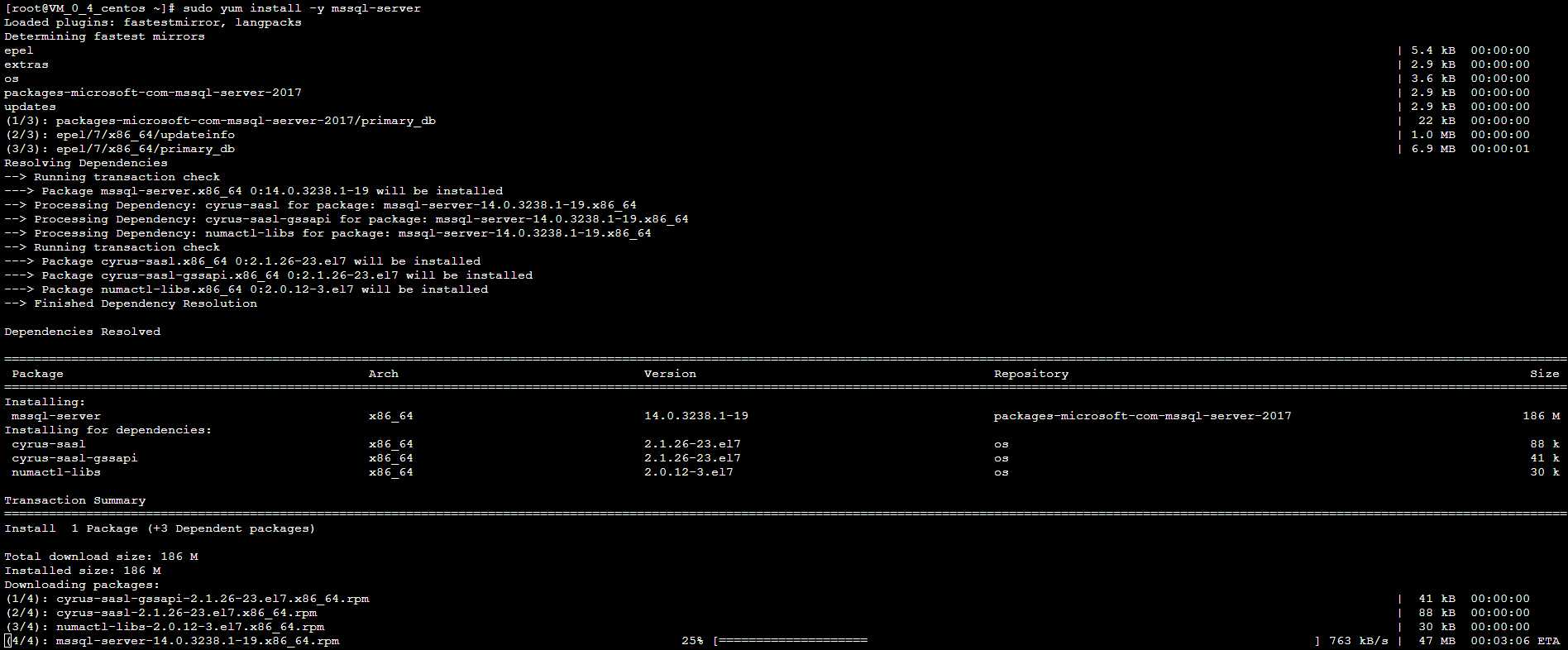Click the '25%' download progress percentage
This screenshot has width=1568, height=650.
(x=692, y=641)
